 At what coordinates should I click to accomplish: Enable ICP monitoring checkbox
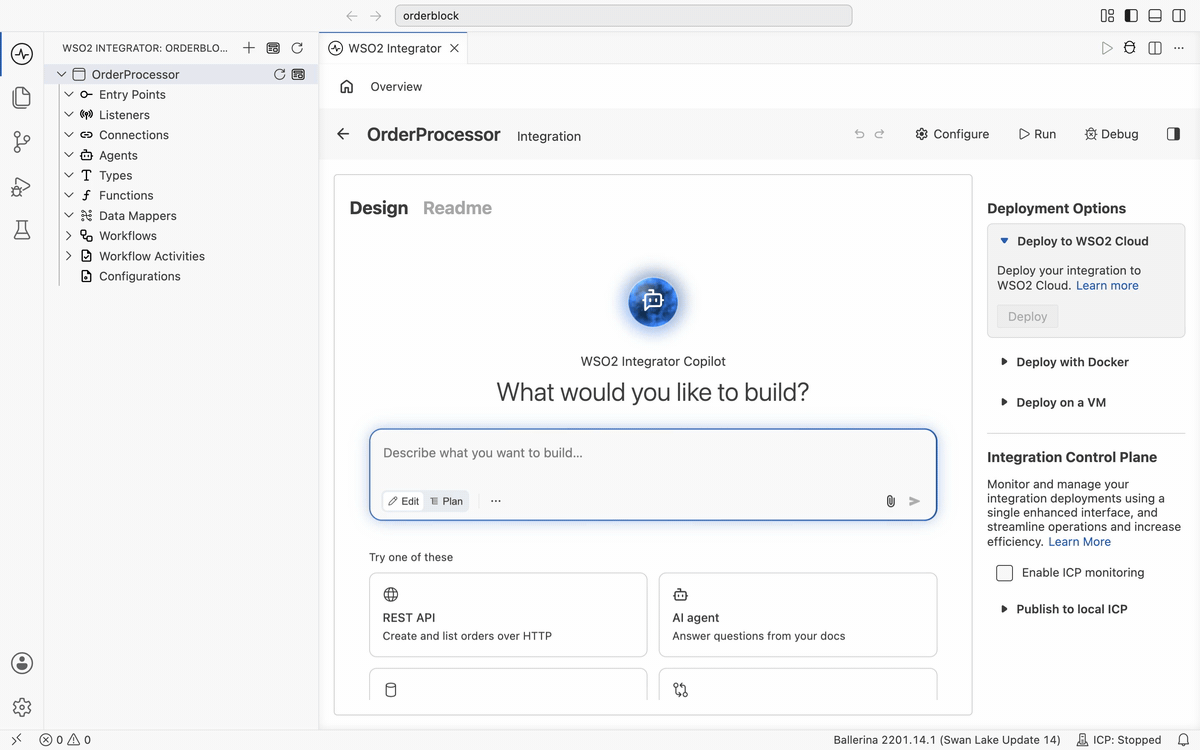point(1005,573)
